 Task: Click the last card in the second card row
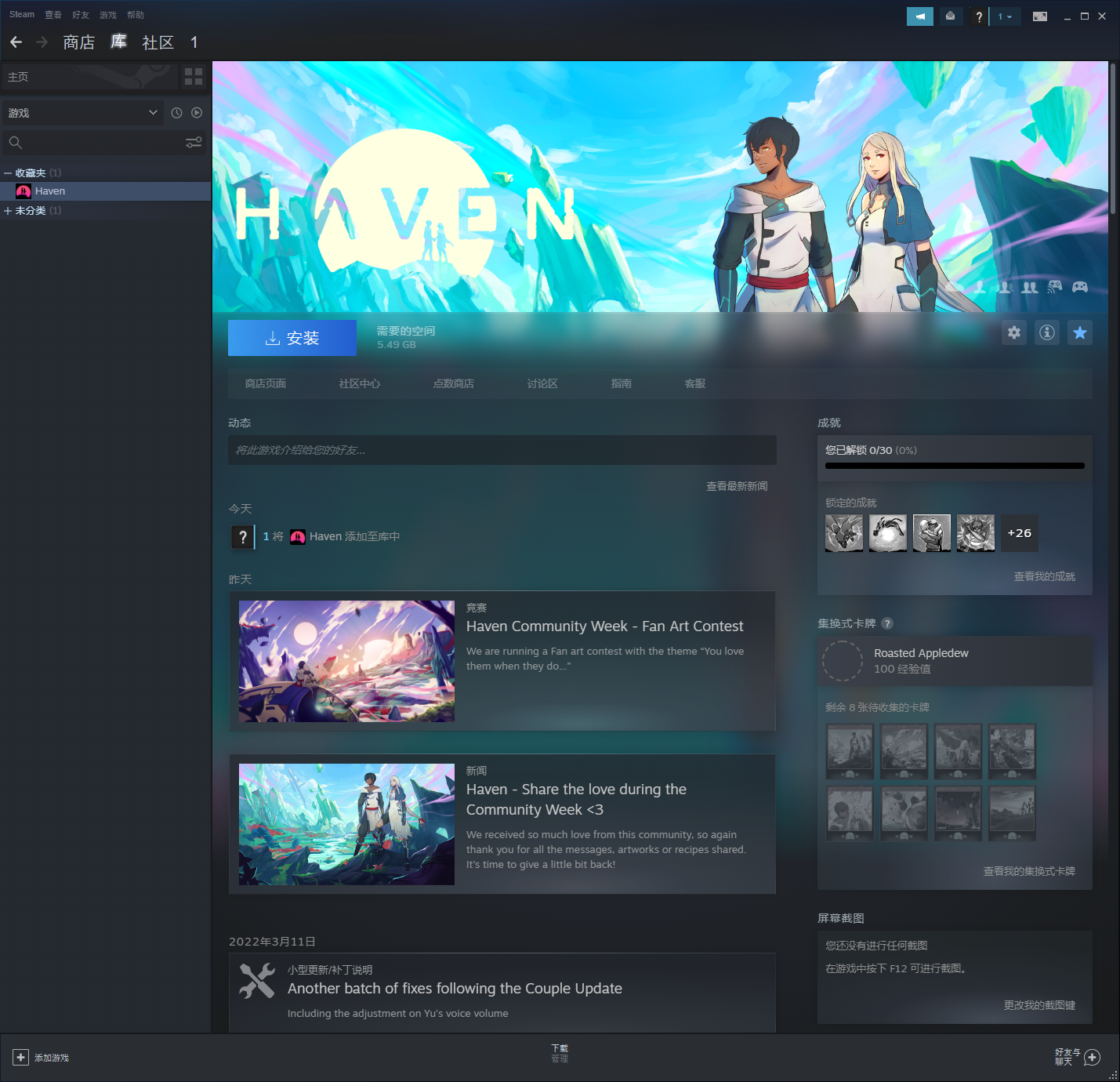click(x=1012, y=813)
